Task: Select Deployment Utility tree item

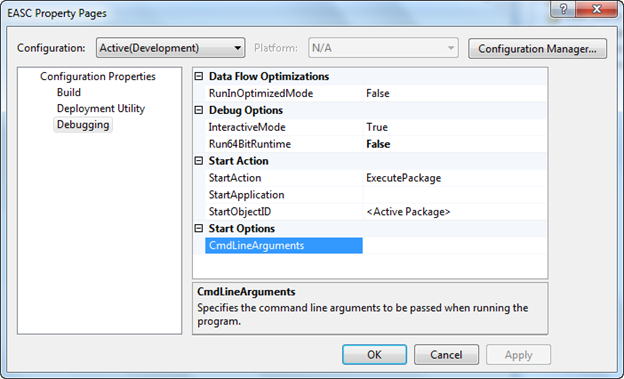Action: (101, 109)
